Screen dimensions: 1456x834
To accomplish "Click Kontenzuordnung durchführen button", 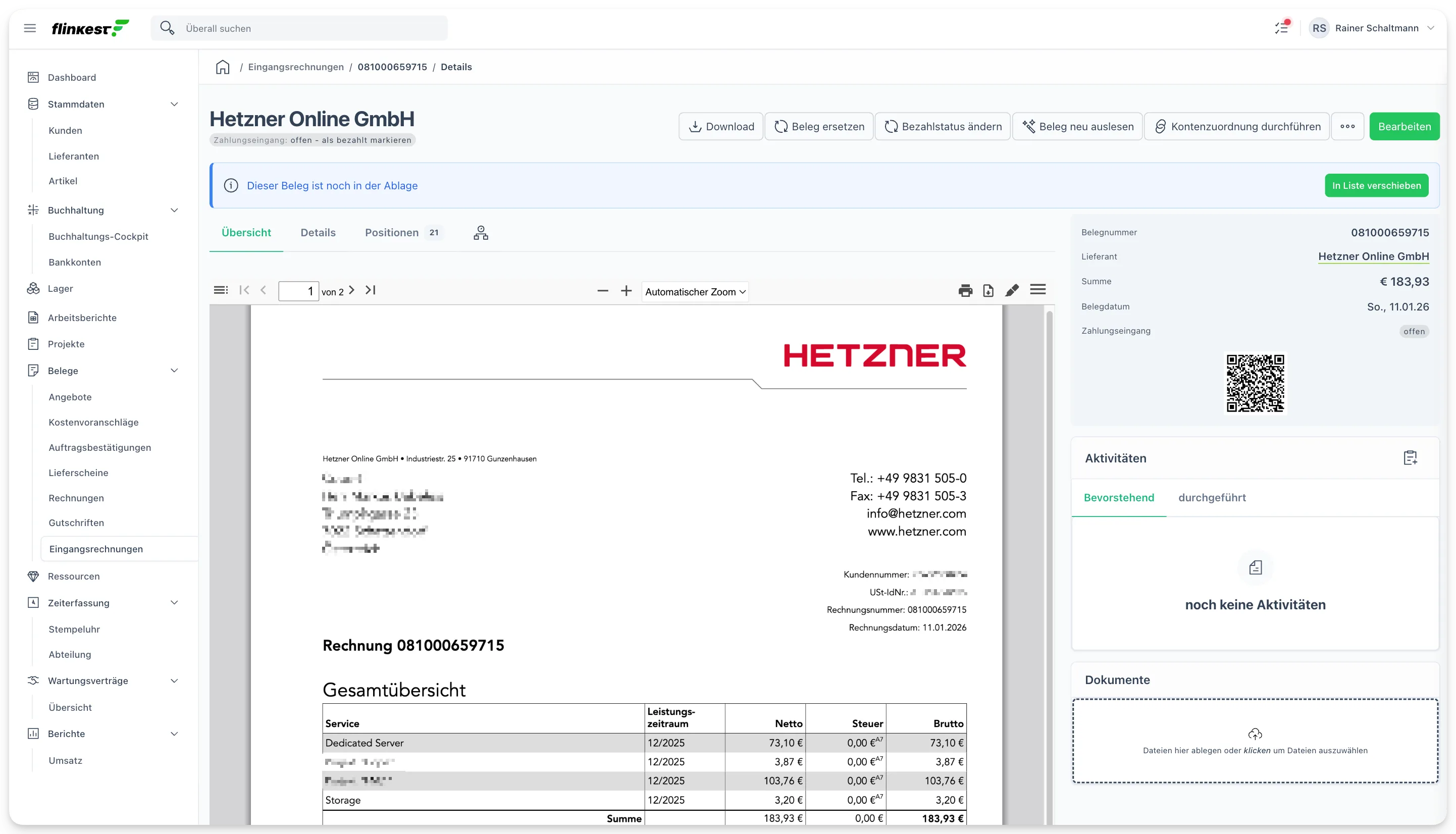I will [x=1236, y=127].
